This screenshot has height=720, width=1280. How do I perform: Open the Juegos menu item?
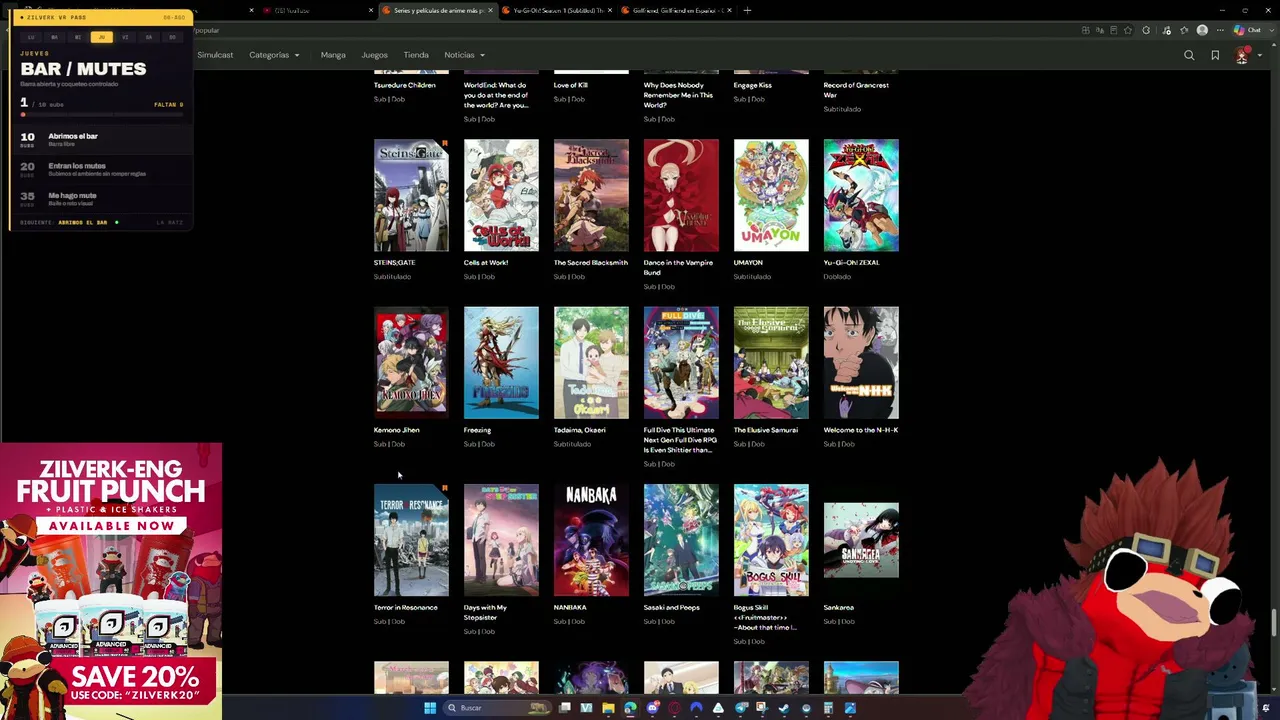point(374,55)
